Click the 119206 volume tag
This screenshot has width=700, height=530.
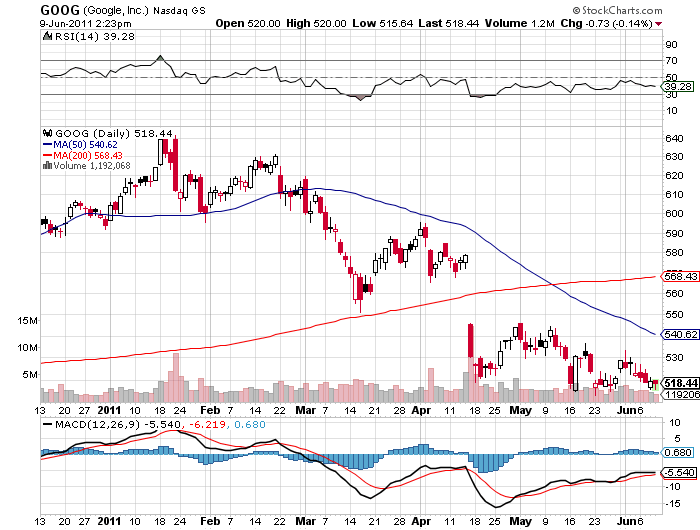pos(681,395)
